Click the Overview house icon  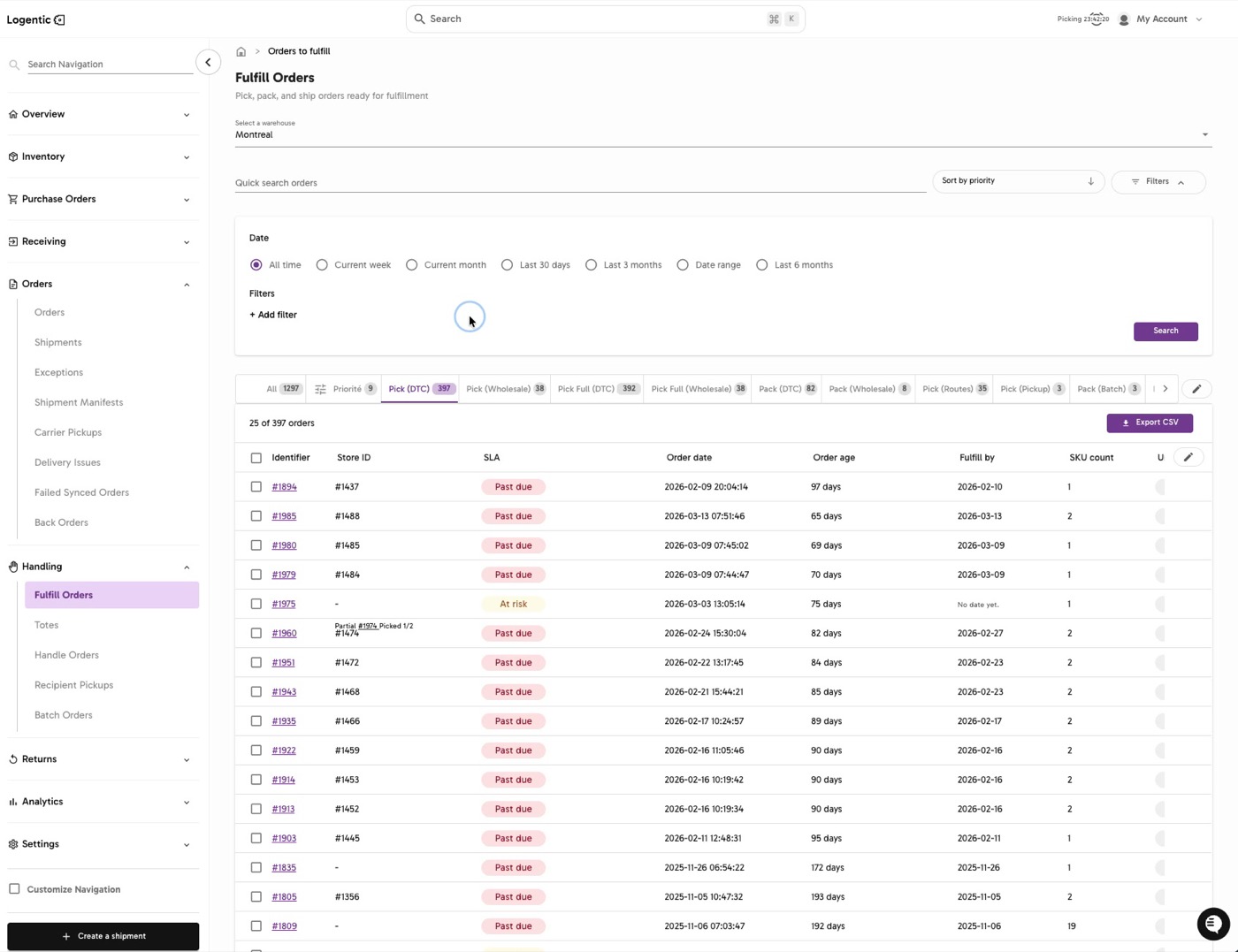[x=12, y=114]
